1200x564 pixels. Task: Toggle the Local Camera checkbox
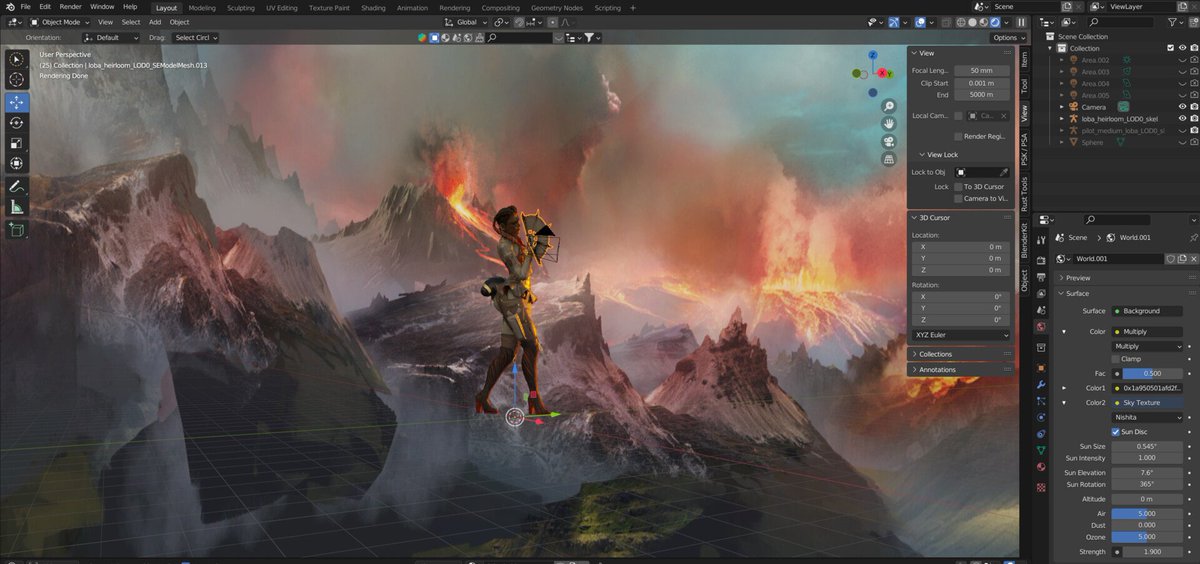[x=958, y=116]
